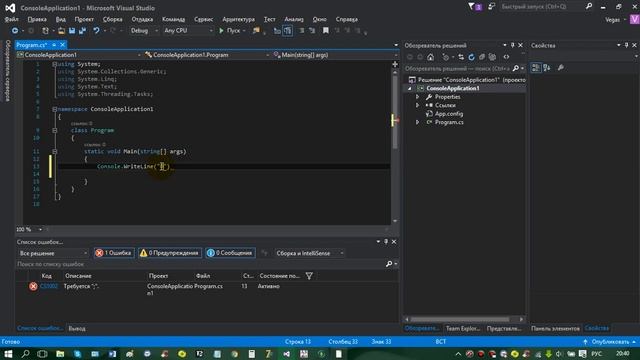Open the ConsoleApplication1 project navigation dropdown
Screen dimensions: 640x360
[79, 55]
